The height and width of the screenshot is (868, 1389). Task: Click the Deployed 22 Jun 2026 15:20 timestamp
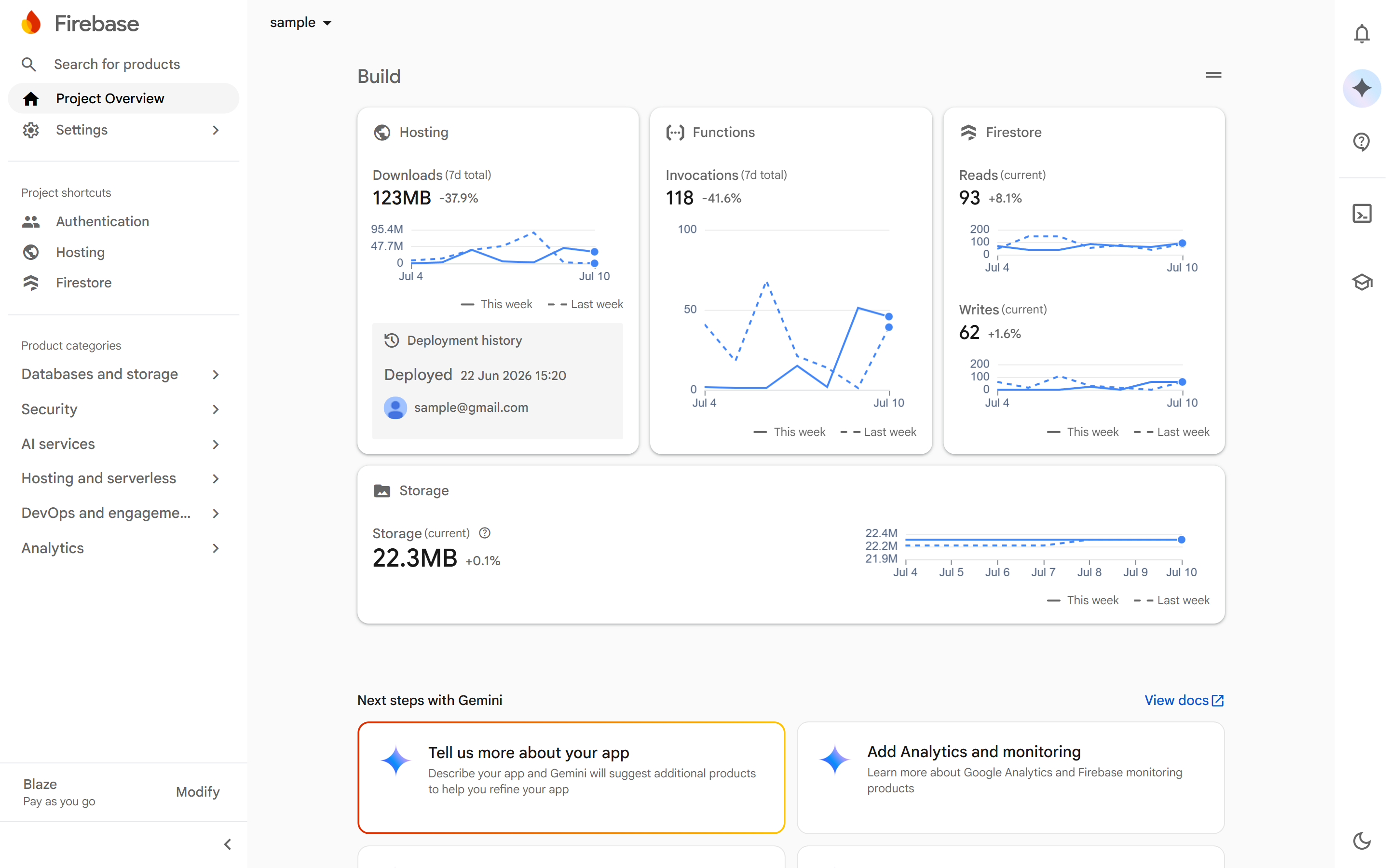coord(475,375)
